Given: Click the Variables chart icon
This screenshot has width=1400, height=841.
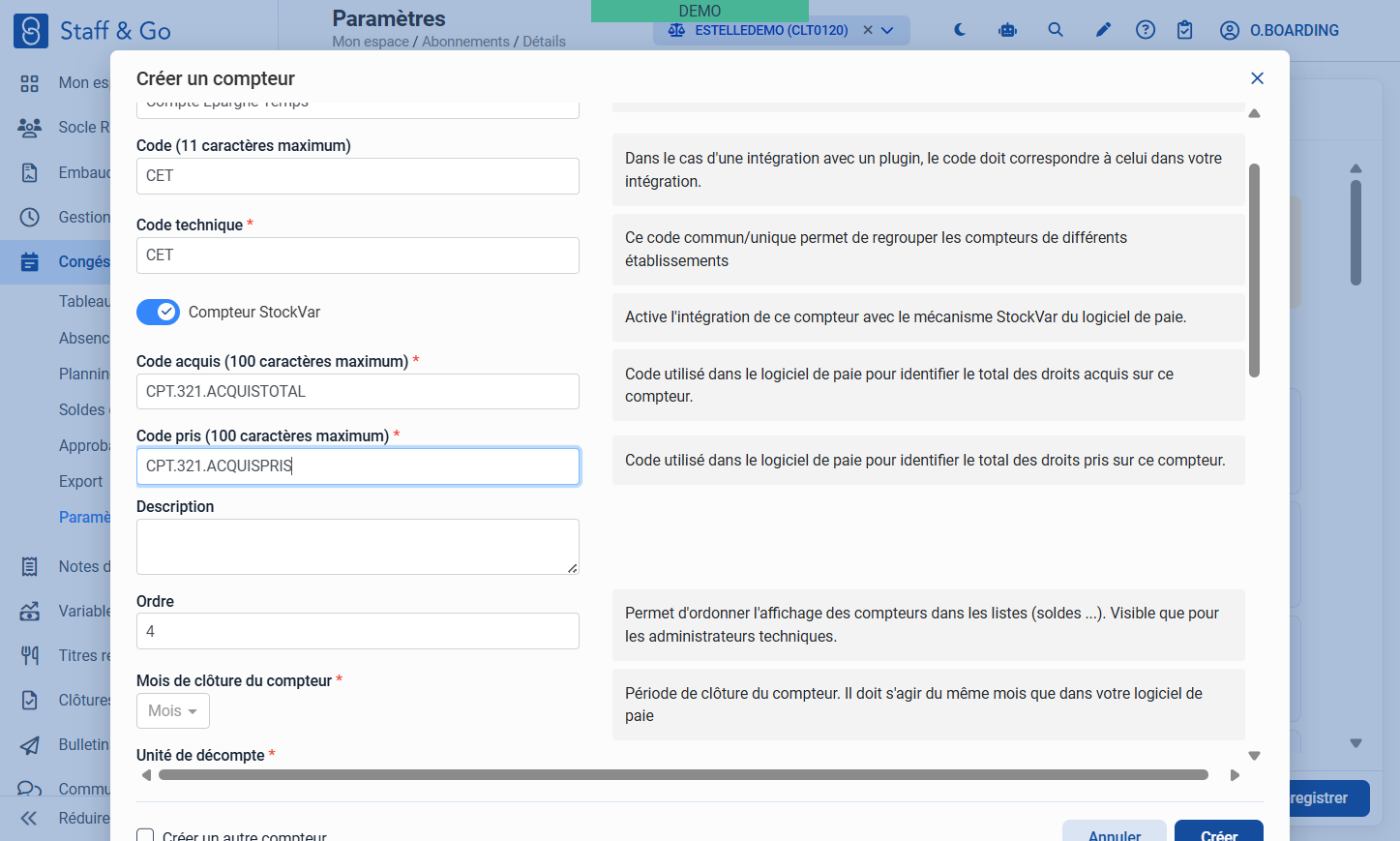Looking at the screenshot, I should point(30,611).
